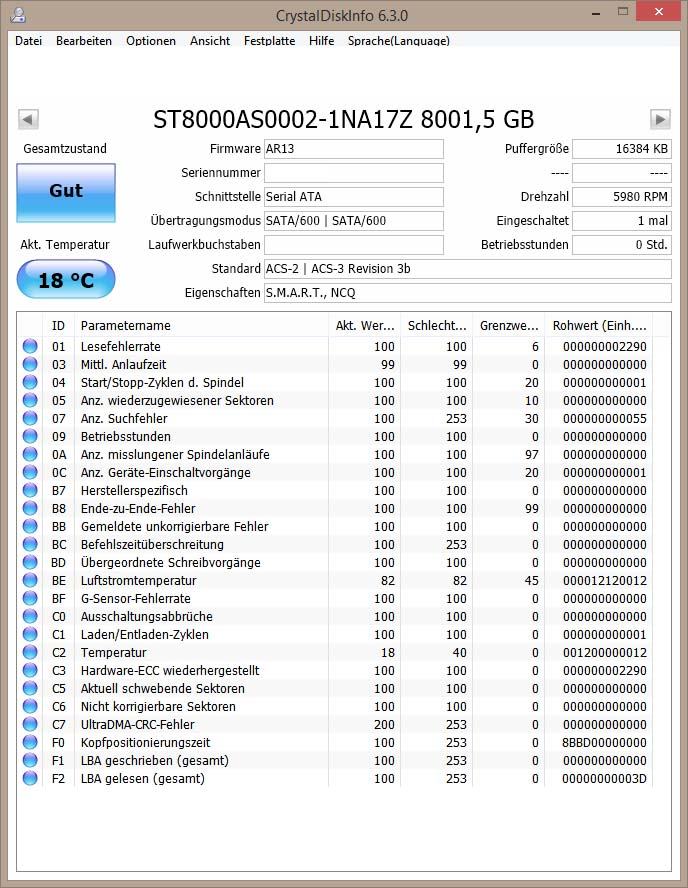Click the Betriebsstunden value 0 Std.

[x=622, y=245]
